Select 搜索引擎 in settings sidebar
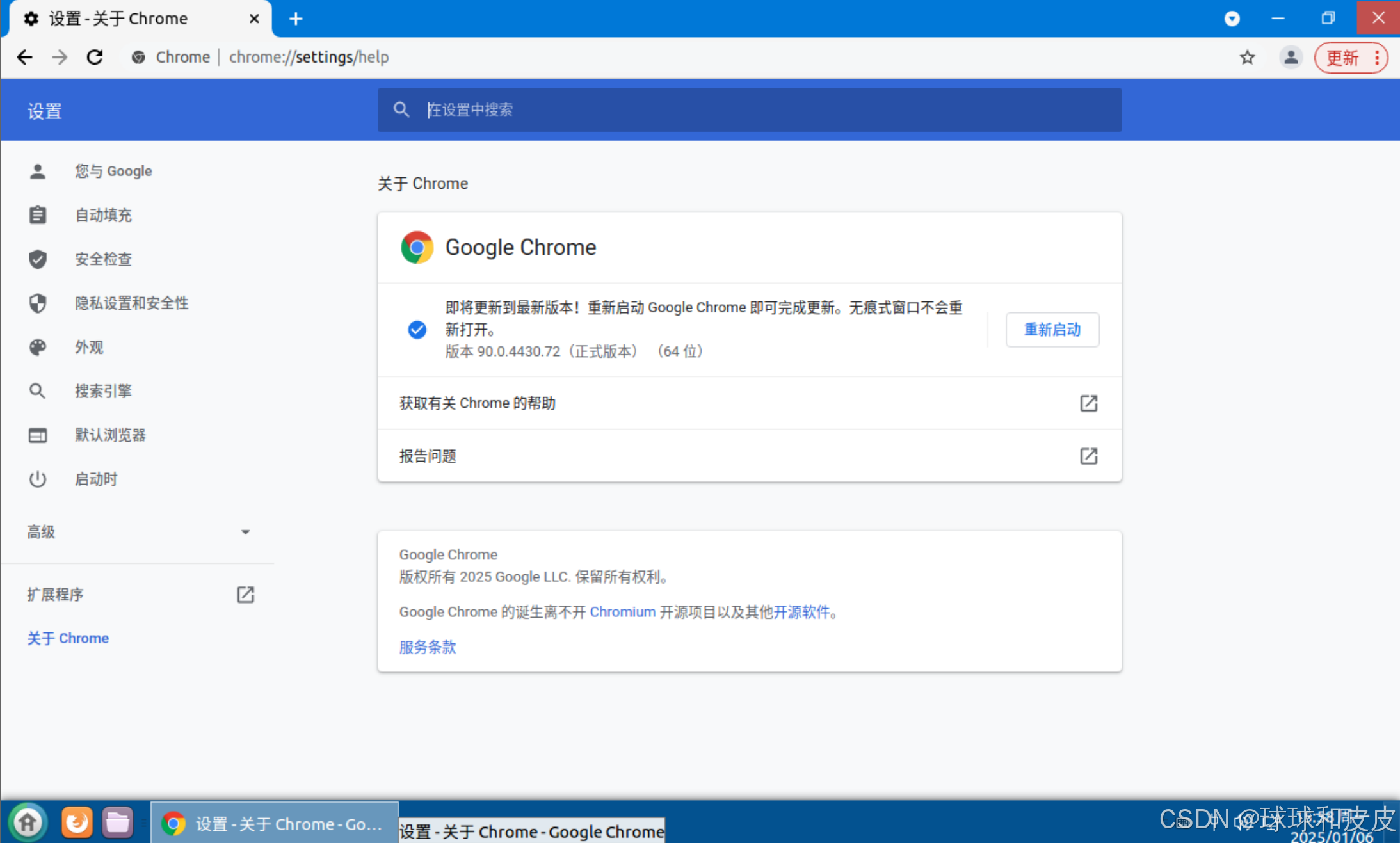 coord(103,391)
